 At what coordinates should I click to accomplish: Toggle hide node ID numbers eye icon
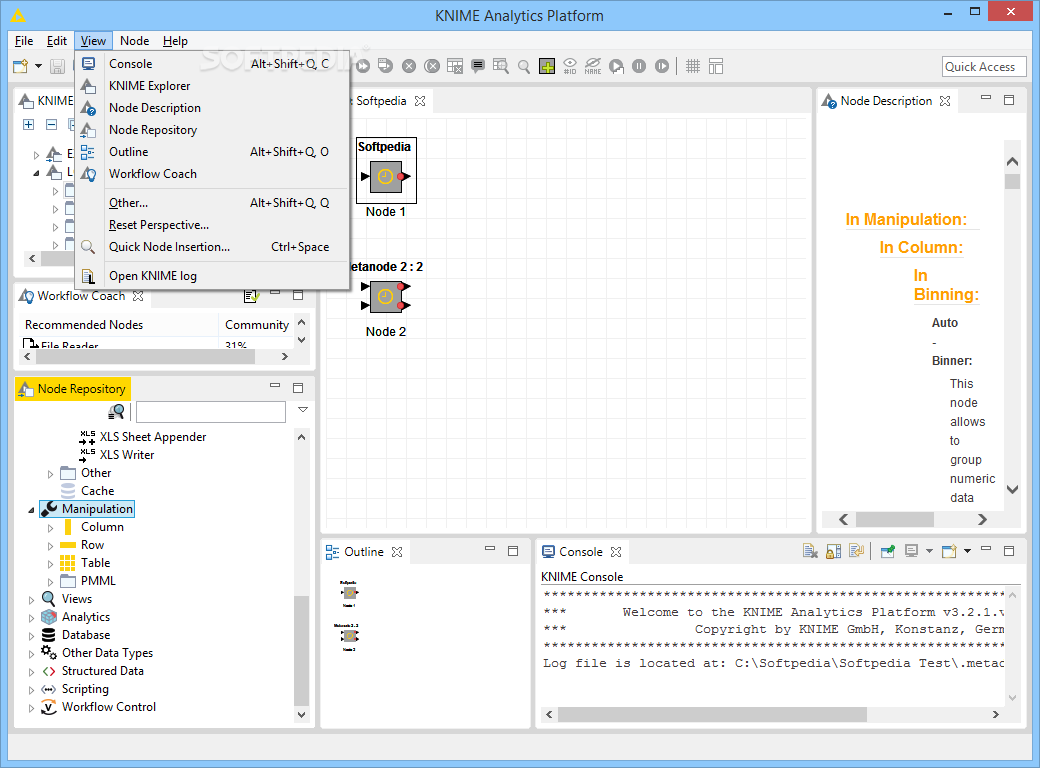coord(570,66)
